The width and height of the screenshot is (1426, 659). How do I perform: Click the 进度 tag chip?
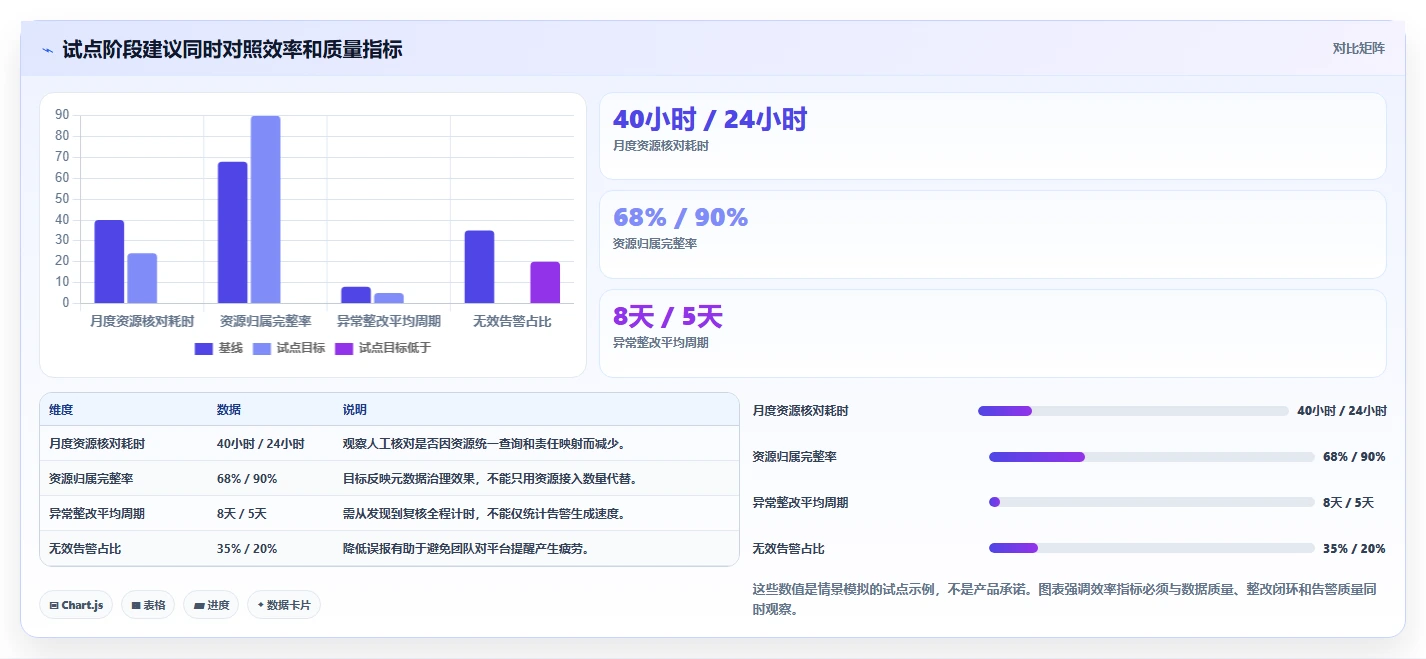[x=211, y=605]
